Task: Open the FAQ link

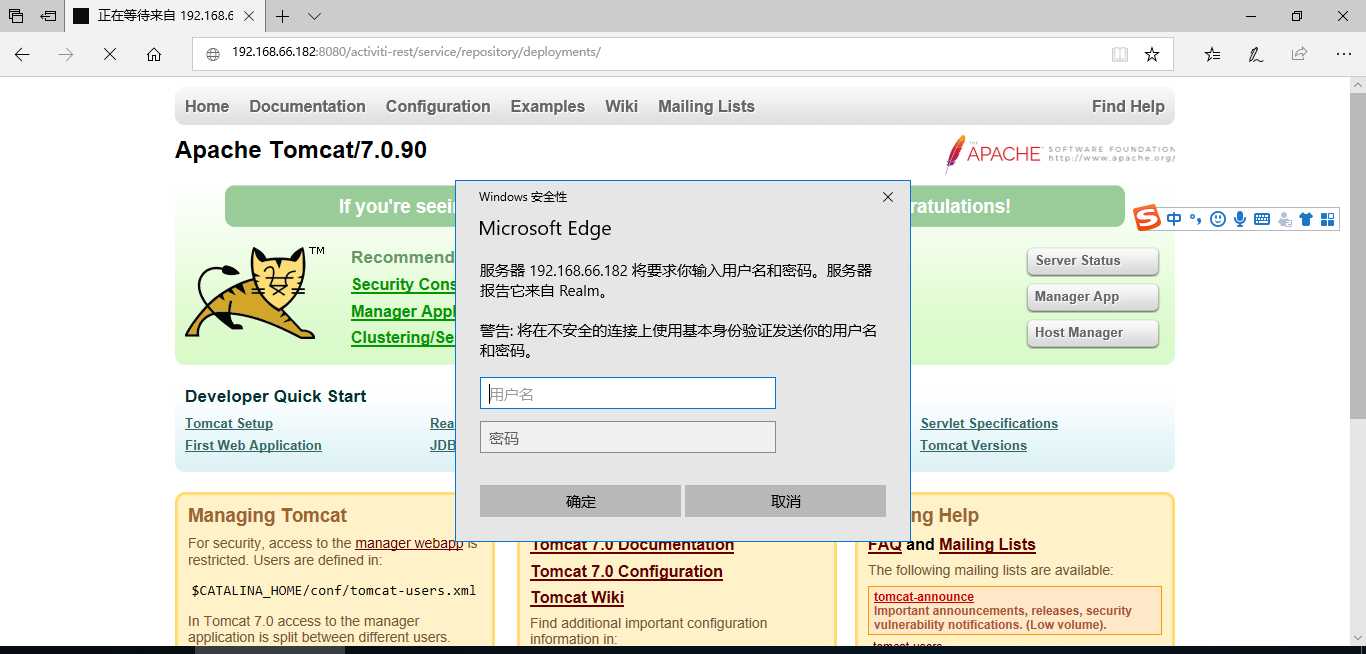Action: click(x=884, y=544)
